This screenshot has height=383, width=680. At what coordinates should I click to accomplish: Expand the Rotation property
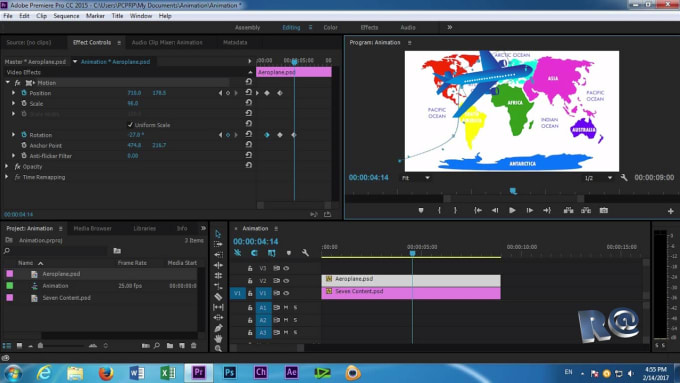(x=13, y=135)
